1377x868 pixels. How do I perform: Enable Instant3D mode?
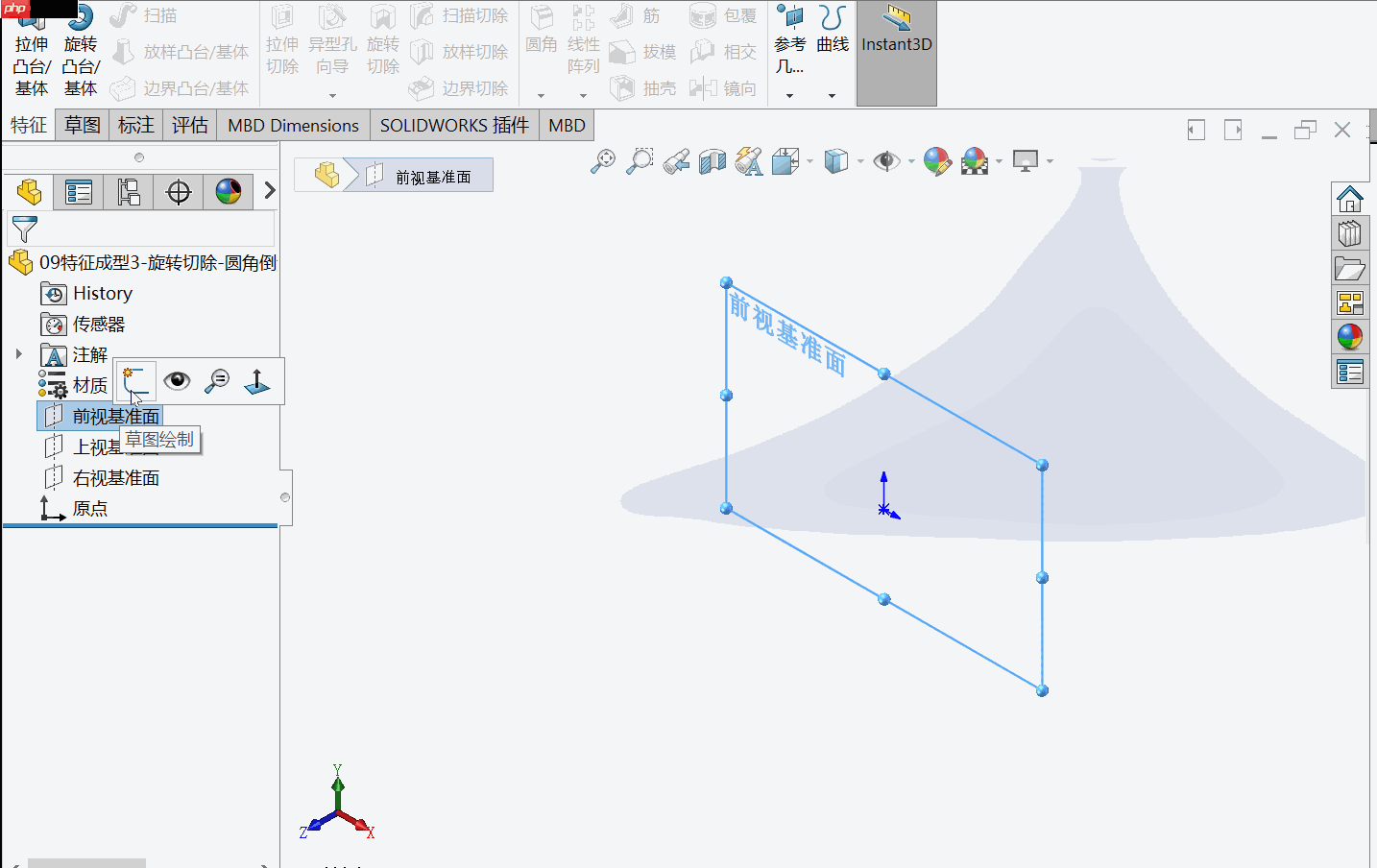895,43
